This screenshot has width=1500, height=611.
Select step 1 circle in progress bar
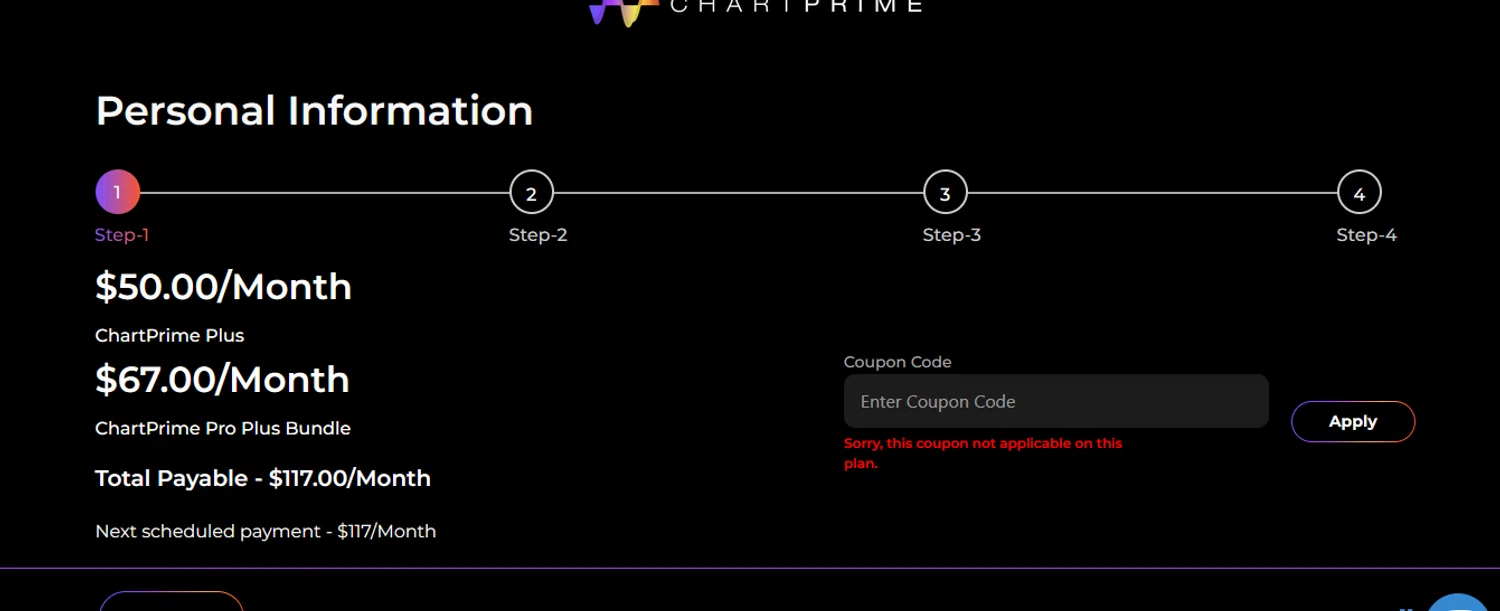coord(117,192)
